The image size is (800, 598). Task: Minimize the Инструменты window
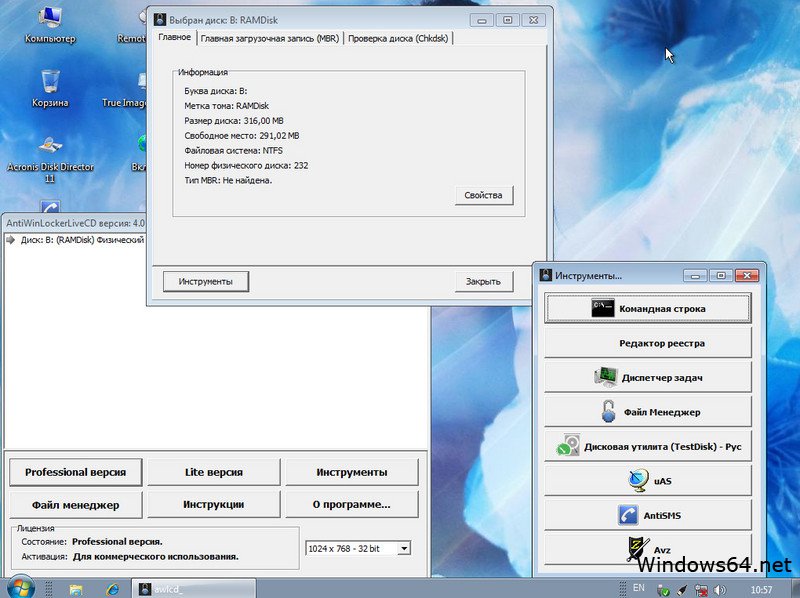click(695, 276)
